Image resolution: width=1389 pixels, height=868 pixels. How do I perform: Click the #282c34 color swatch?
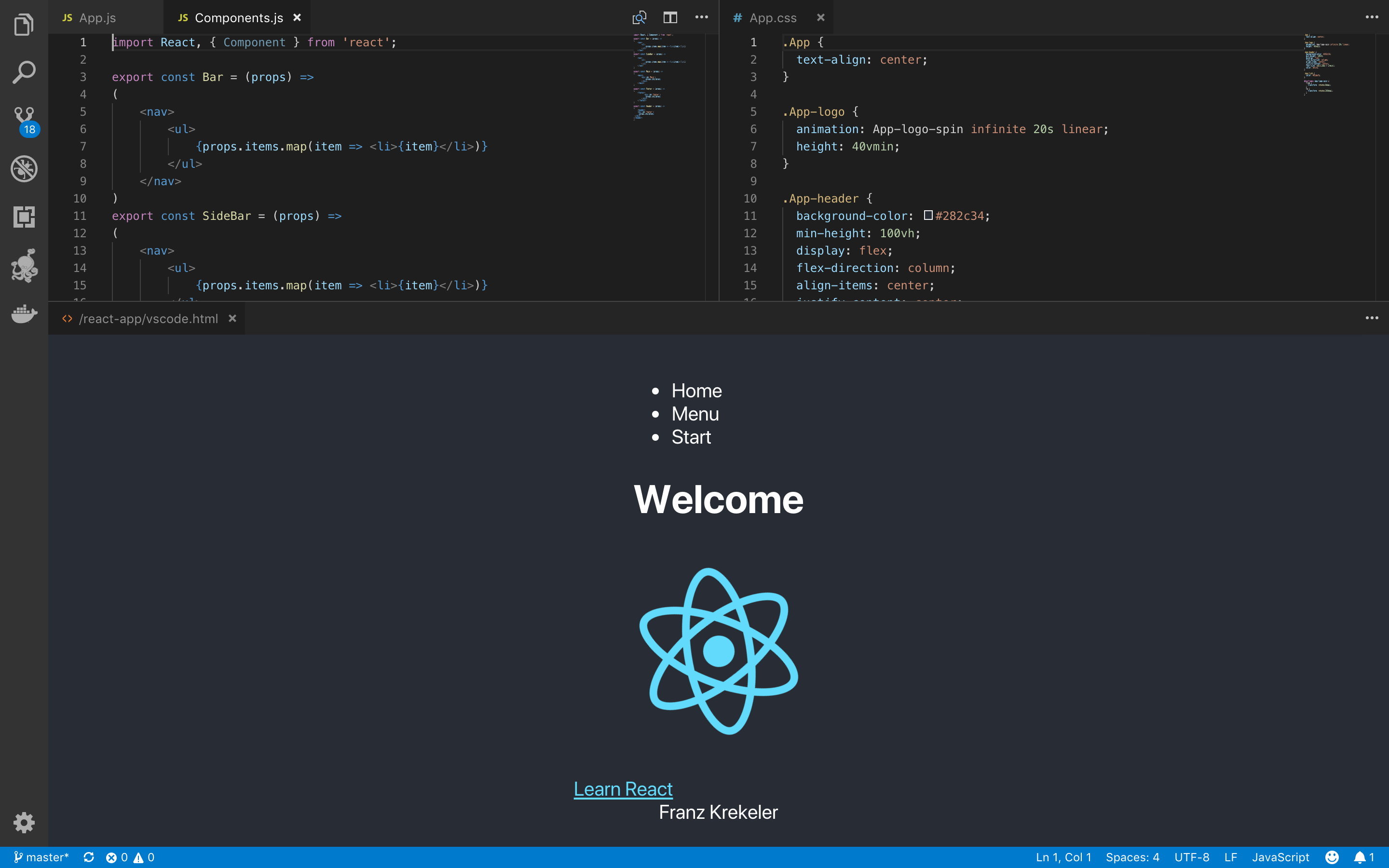tap(928, 215)
